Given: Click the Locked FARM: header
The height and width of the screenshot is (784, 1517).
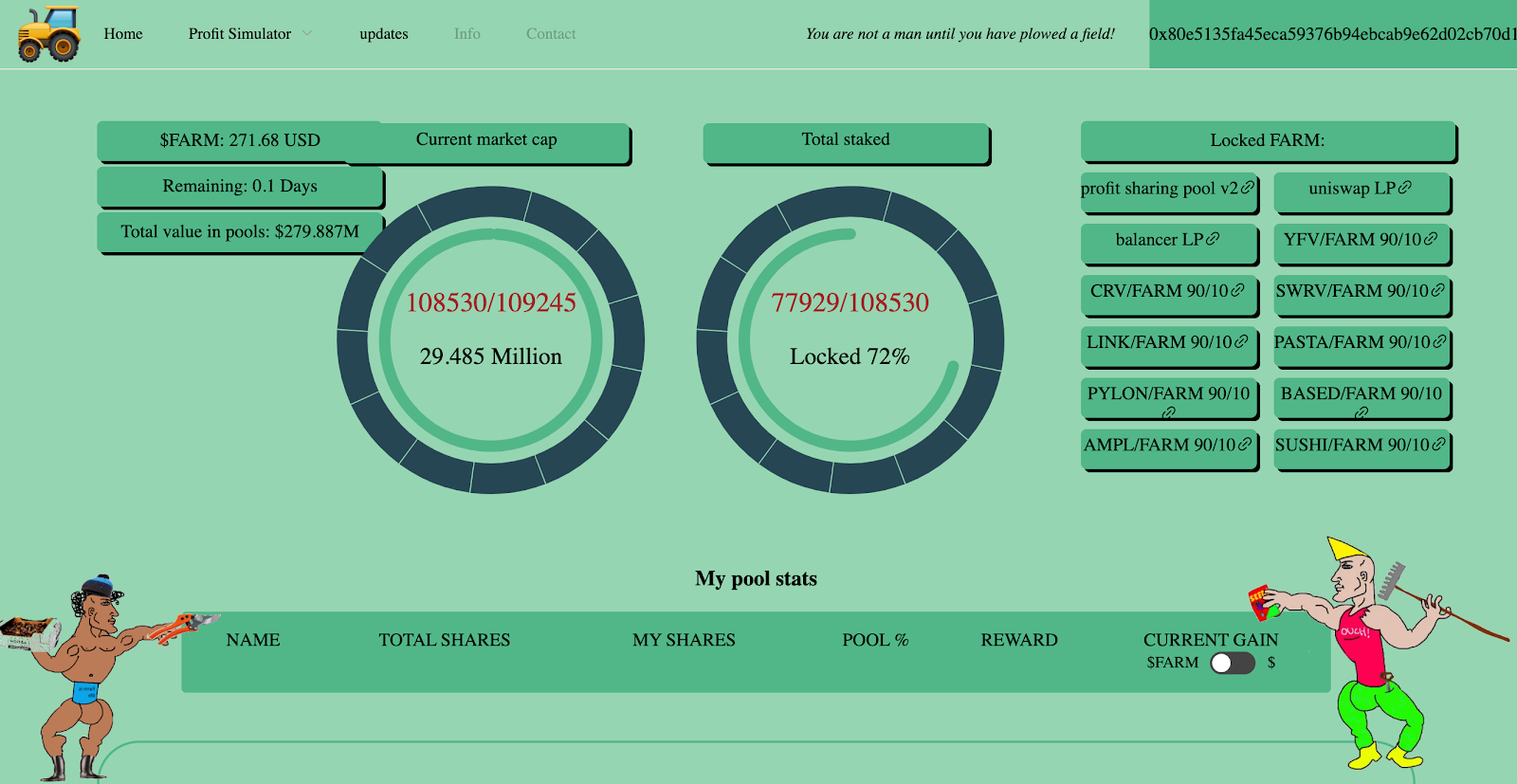Looking at the screenshot, I should 1268,140.
